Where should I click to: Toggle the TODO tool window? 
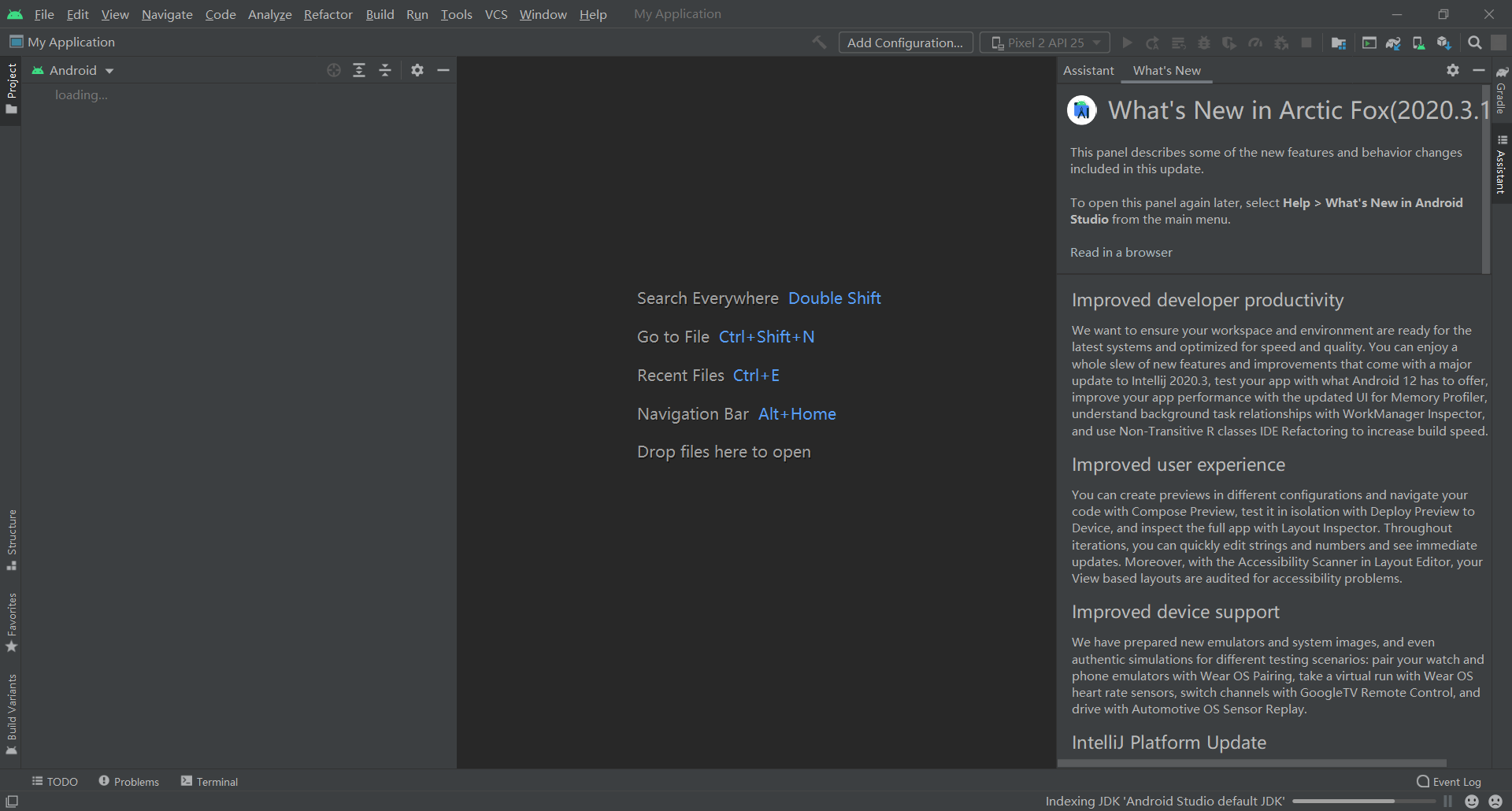tap(55, 782)
